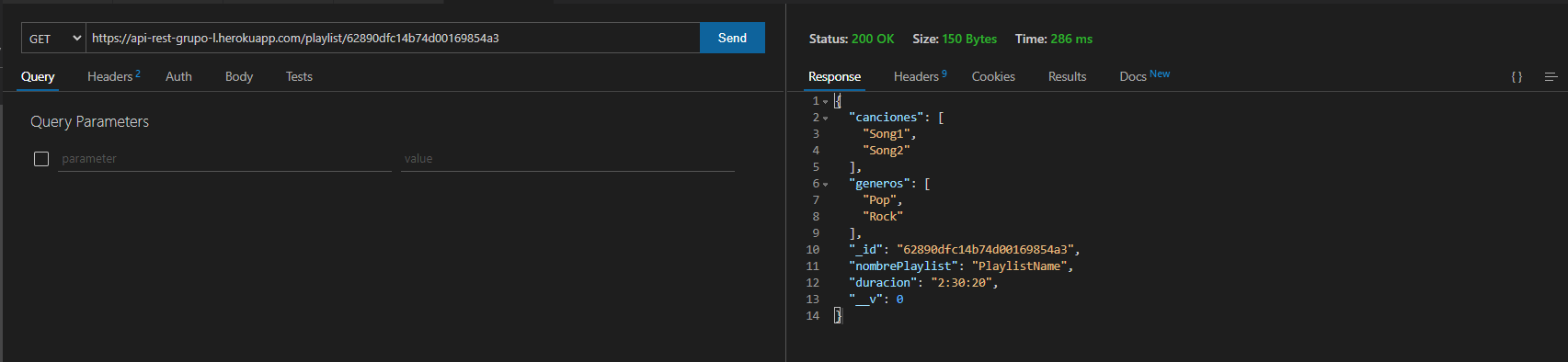Click the Status 200 OK text
Screen dimensions: 1568x362
851,39
